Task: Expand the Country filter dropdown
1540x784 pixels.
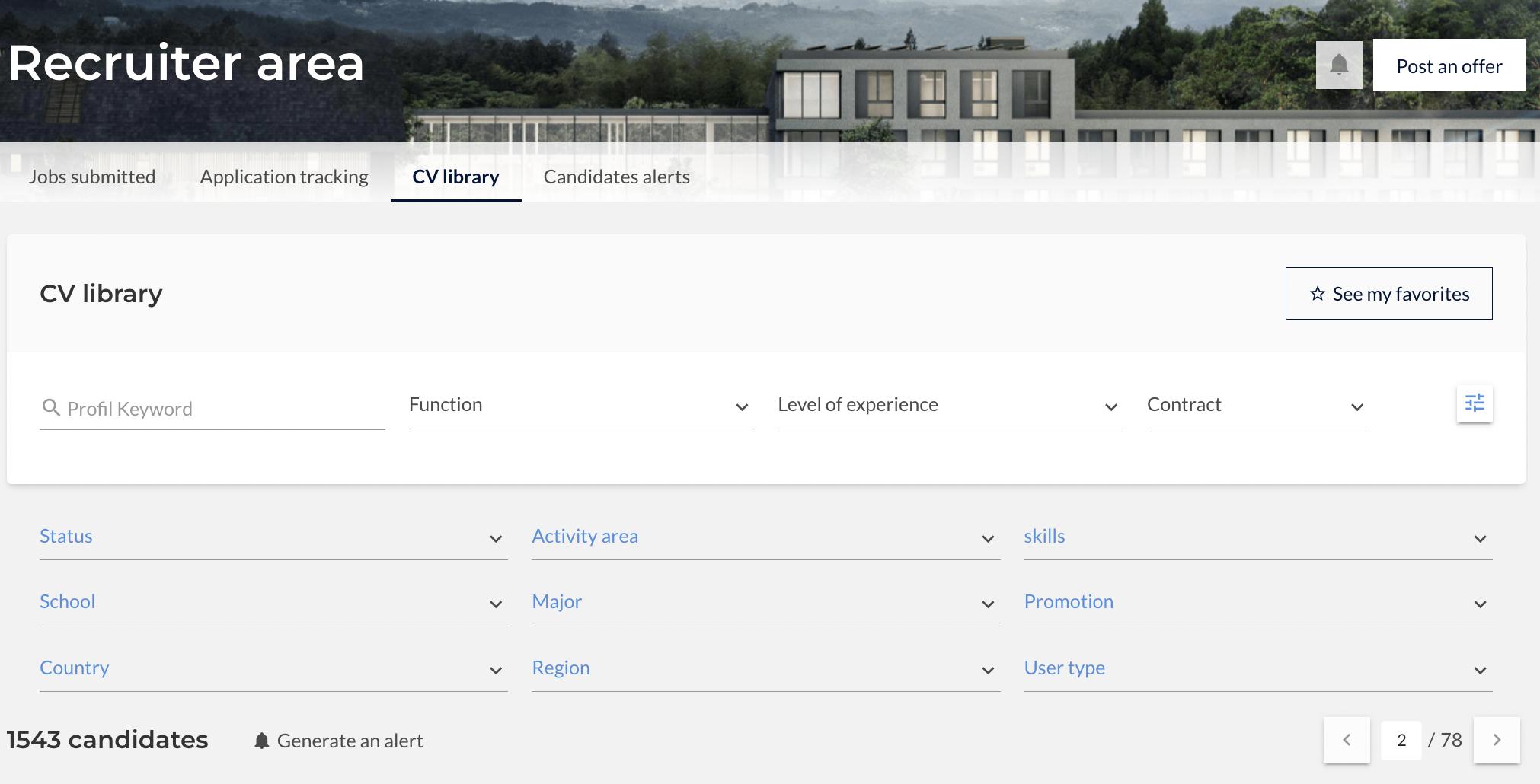Action: click(273, 669)
